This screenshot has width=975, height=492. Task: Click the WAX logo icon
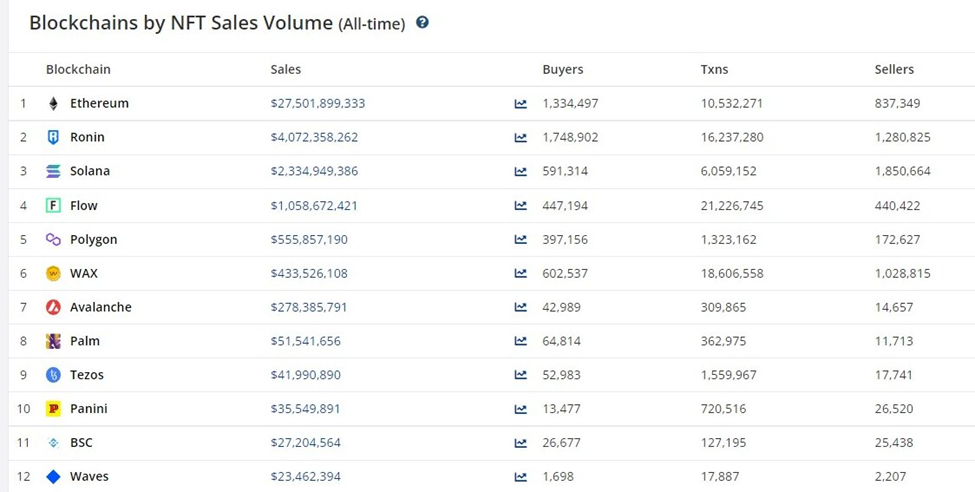click(54, 273)
